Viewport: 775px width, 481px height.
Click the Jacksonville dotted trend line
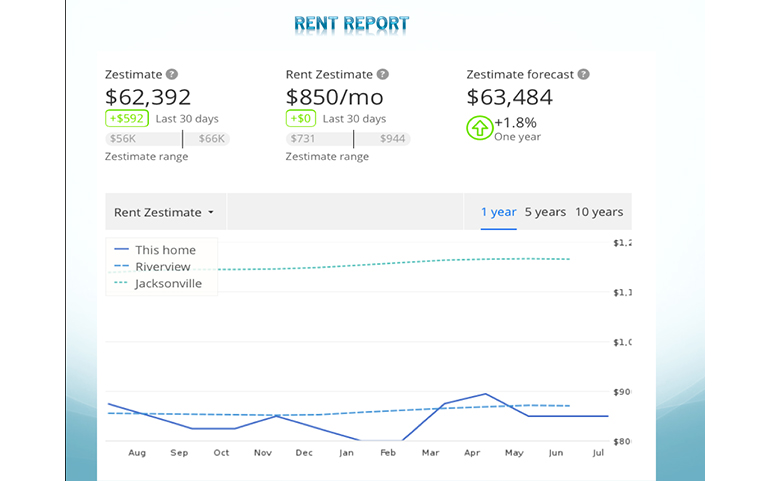(x=400, y=263)
